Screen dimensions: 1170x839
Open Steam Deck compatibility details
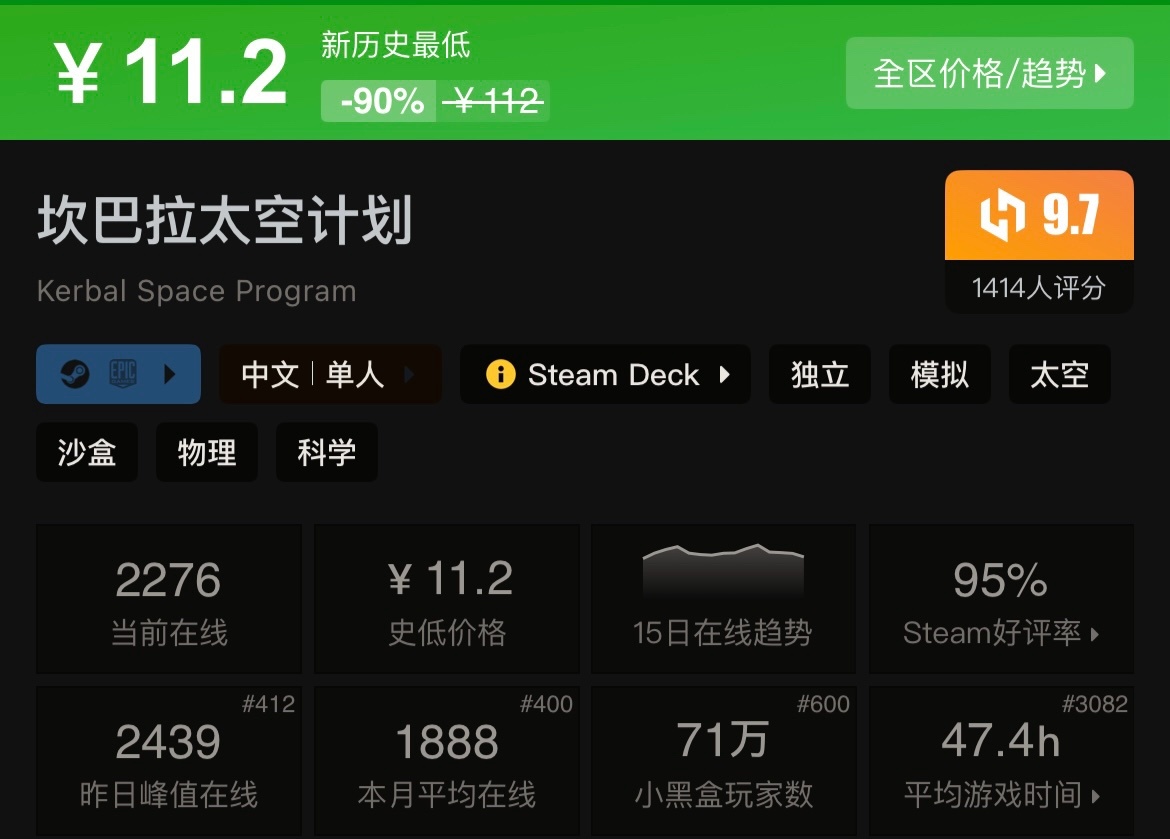tap(605, 374)
